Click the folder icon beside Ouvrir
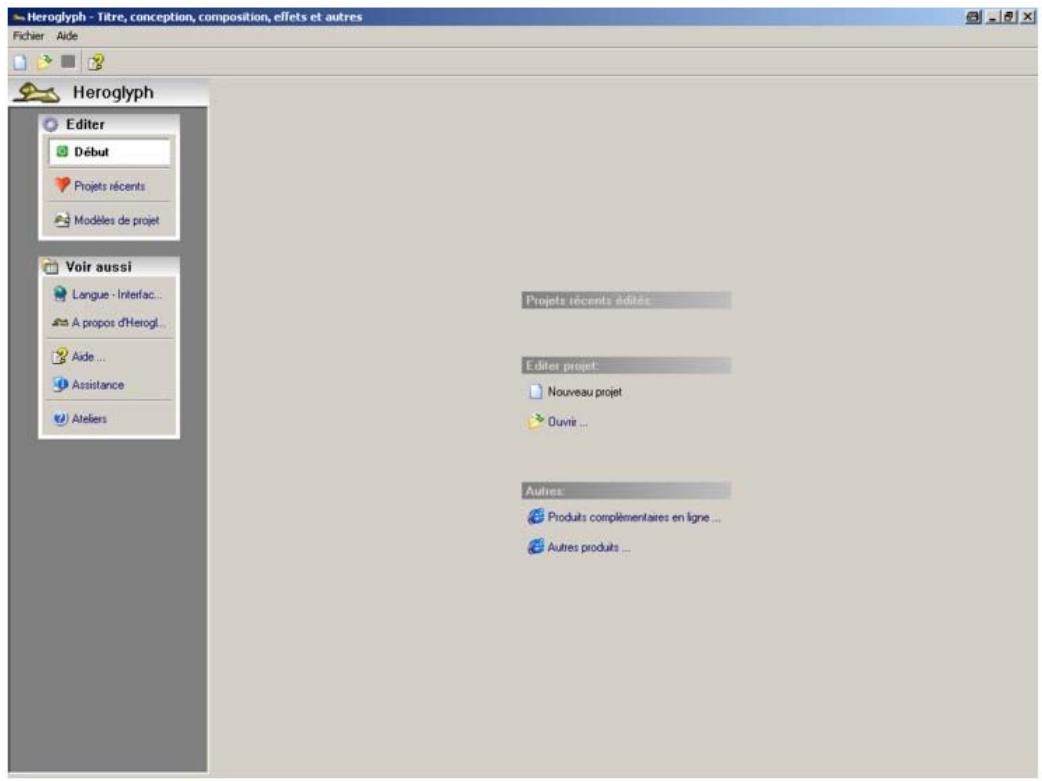Screen dimensions: 1042x781 [536, 421]
